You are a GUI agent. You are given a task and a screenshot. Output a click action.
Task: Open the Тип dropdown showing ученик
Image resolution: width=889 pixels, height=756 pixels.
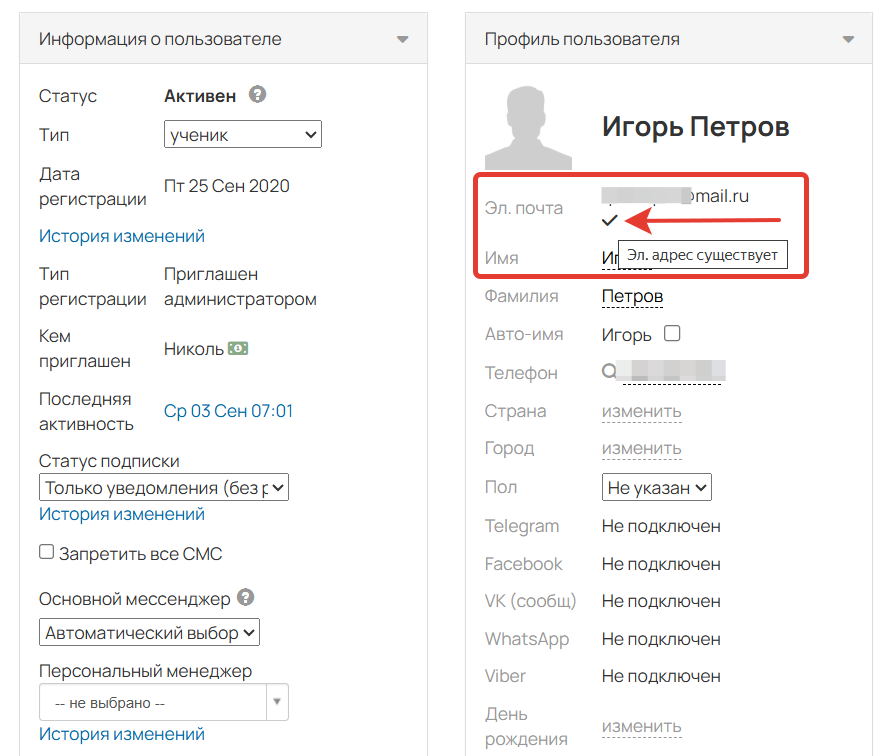tap(242, 134)
